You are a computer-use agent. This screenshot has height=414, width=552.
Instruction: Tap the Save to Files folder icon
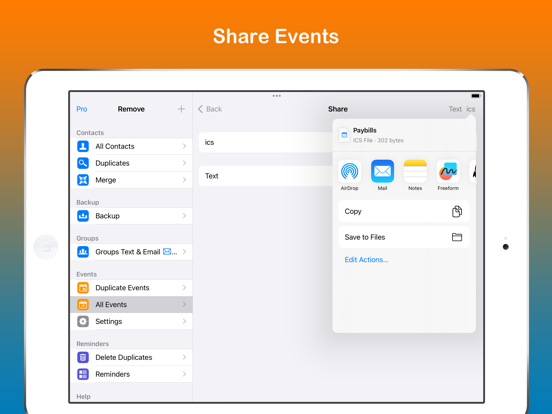point(457,237)
